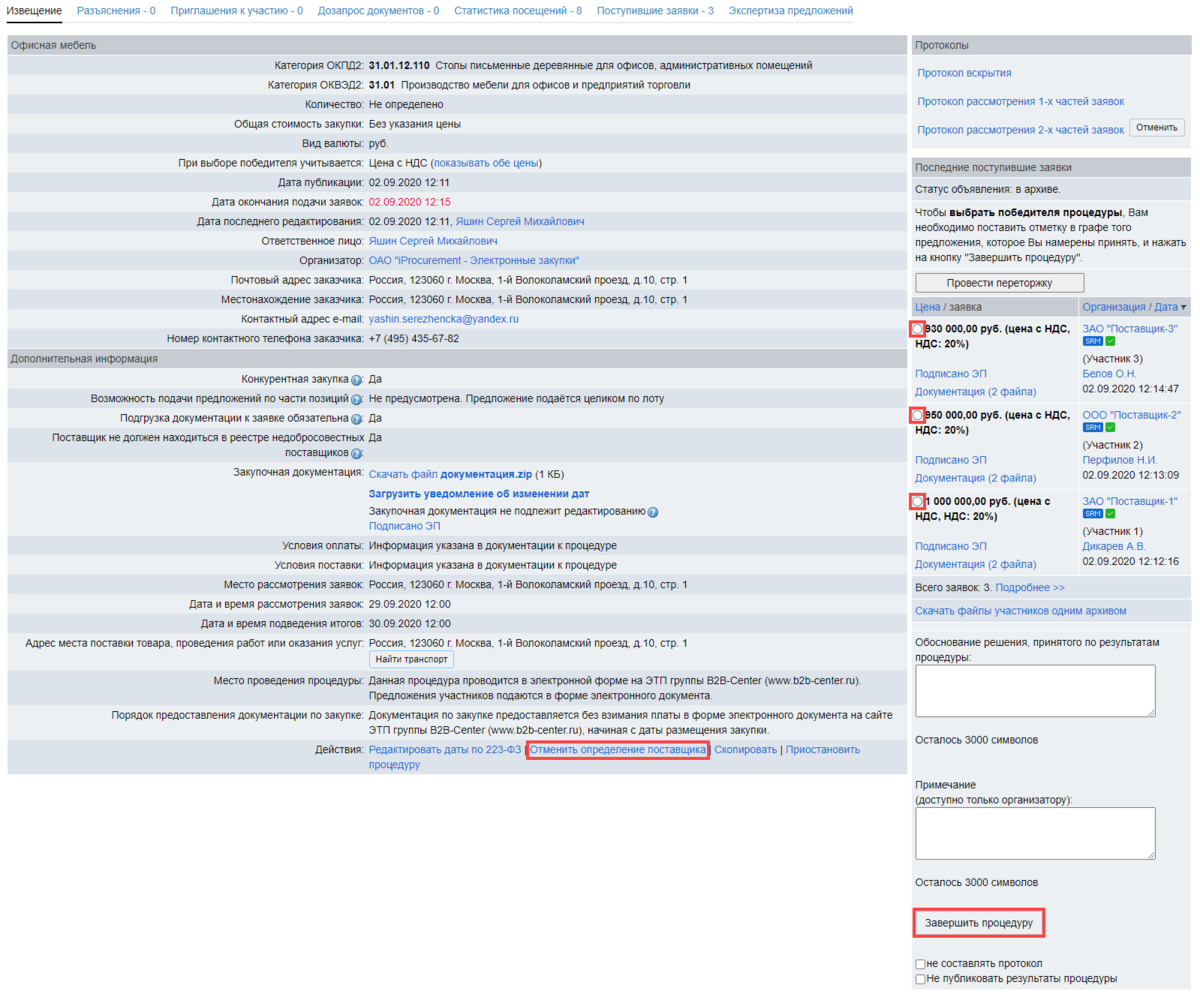This screenshot has width=1200, height=1000.
Task: Select the 930 000,00 руб. offer radio button
Action: 917,329
